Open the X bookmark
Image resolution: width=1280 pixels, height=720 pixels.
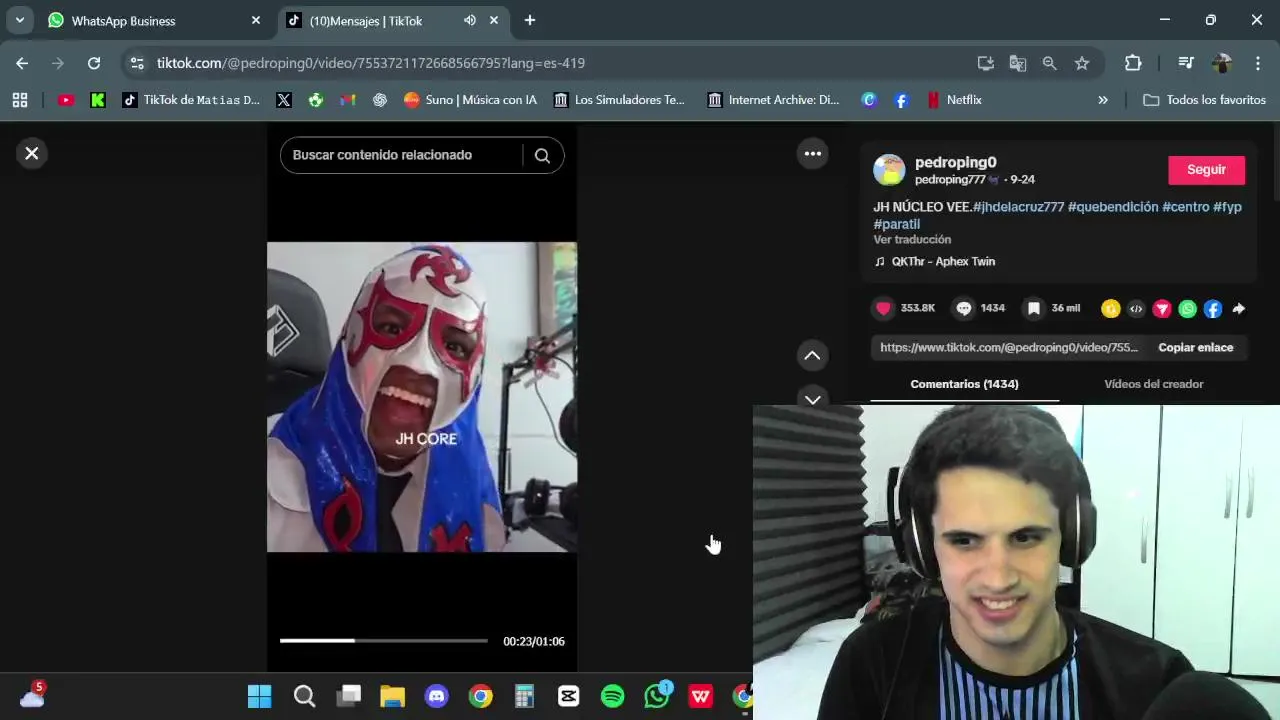click(284, 100)
